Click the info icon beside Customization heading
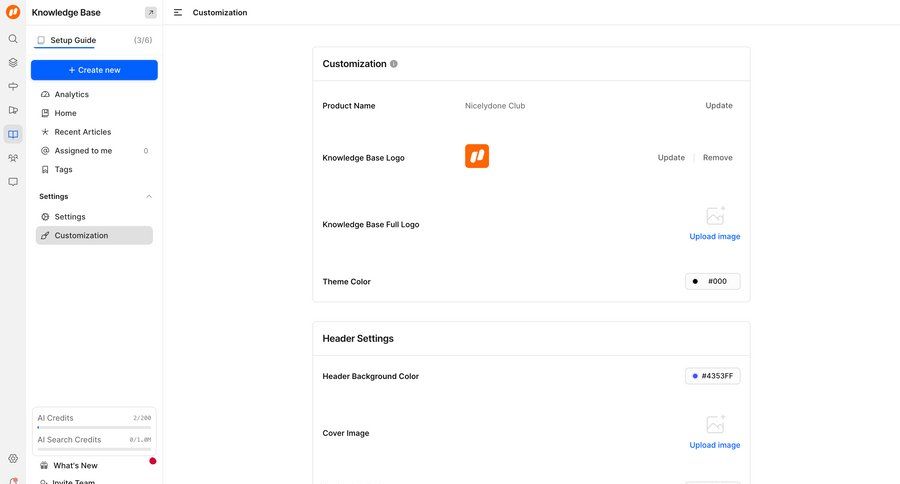900x484 pixels. [394, 64]
